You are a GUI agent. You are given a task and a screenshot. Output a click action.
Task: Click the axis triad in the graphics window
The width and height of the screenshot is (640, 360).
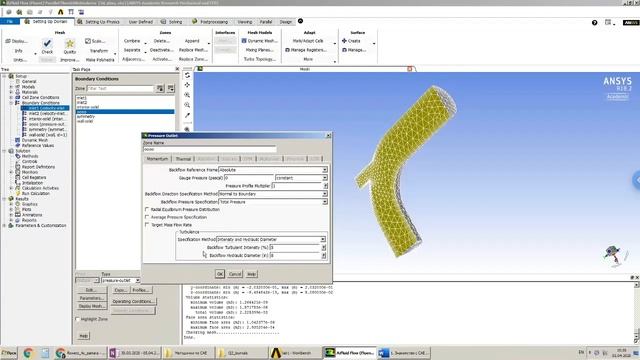[x=614, y=255]
